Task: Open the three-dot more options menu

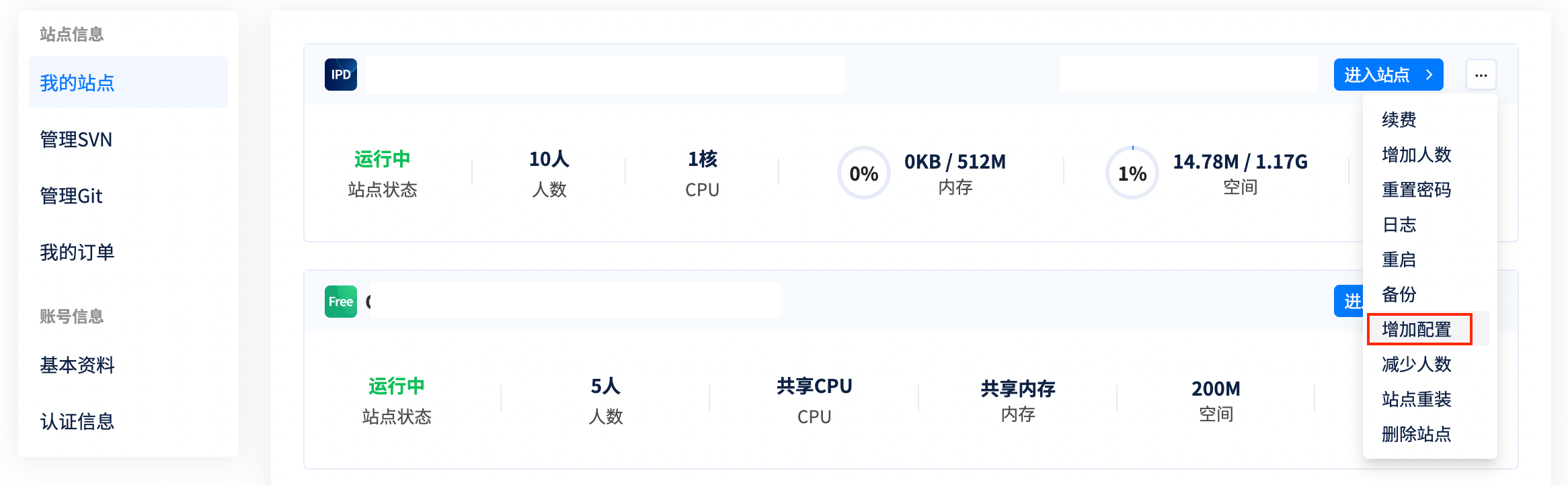Action: (1481, 75)
